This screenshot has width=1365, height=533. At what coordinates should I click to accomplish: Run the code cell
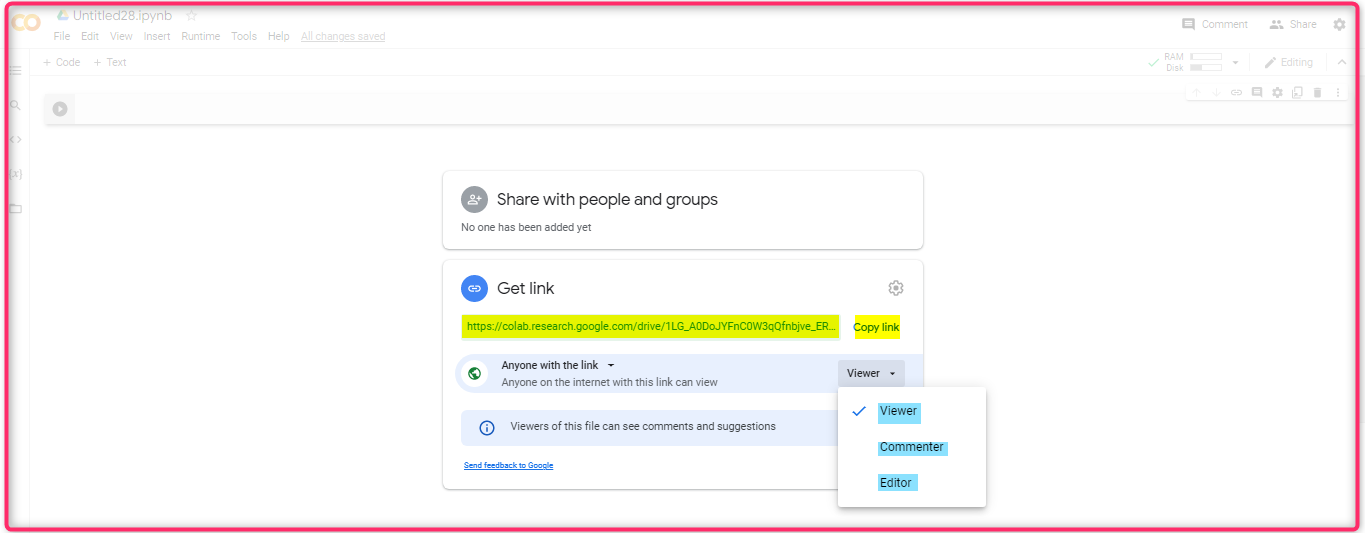point(60,109)
